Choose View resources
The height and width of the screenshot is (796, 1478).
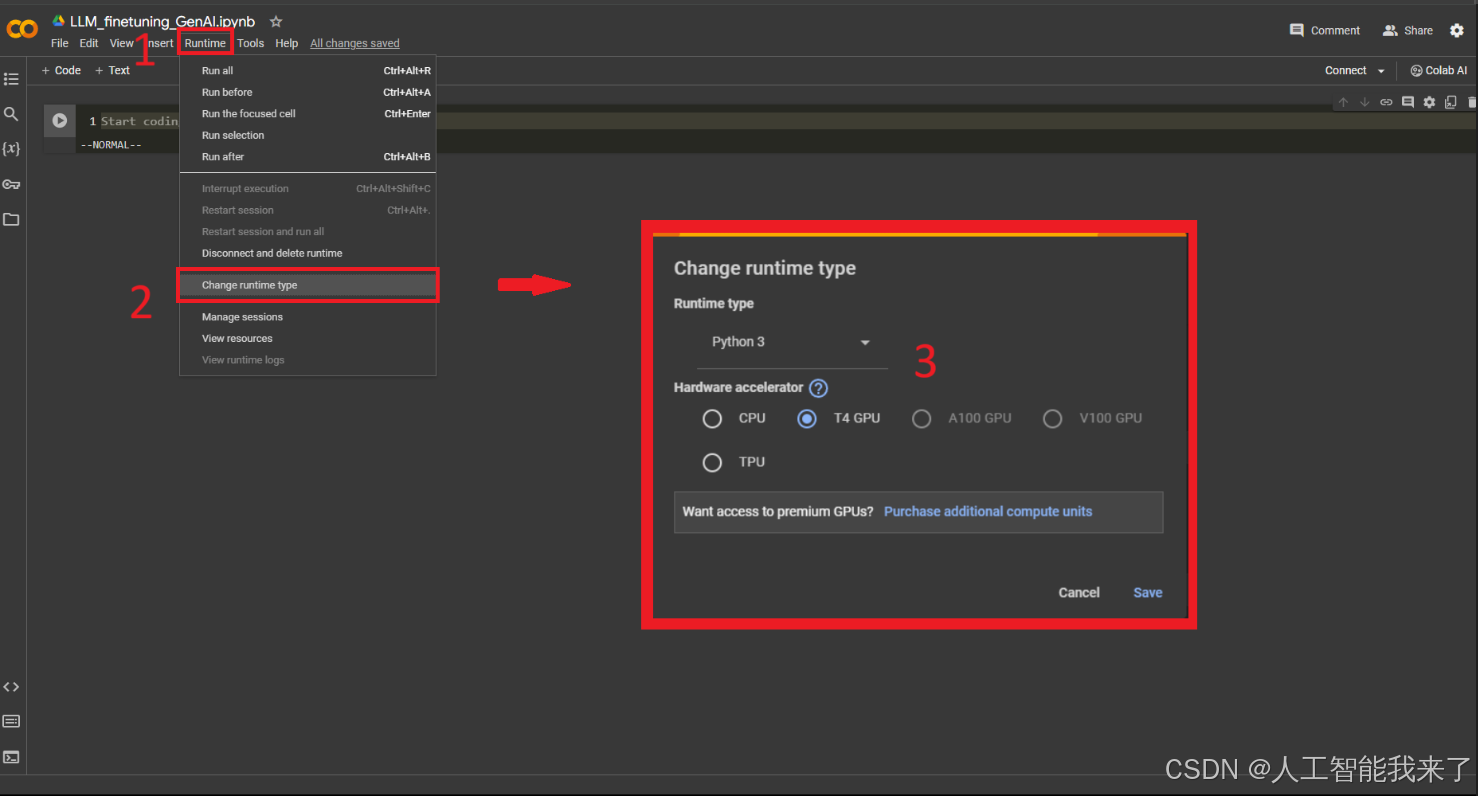click(308, 338)
